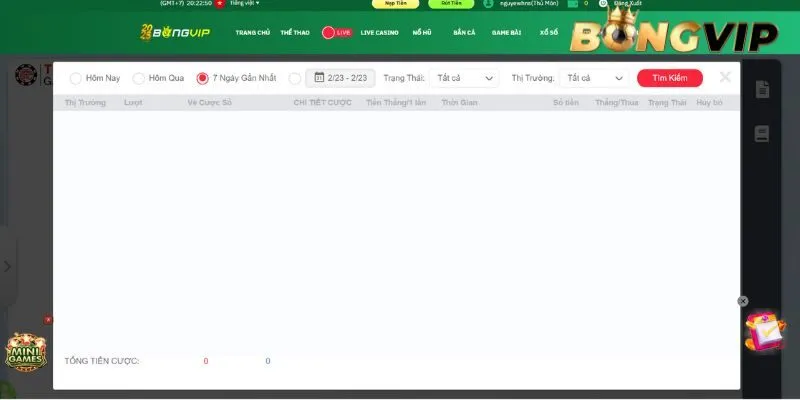Click the calendar icon in date field
Image resolution: width=800 pixels, height=400 pixels.
[x=319, y=78]
